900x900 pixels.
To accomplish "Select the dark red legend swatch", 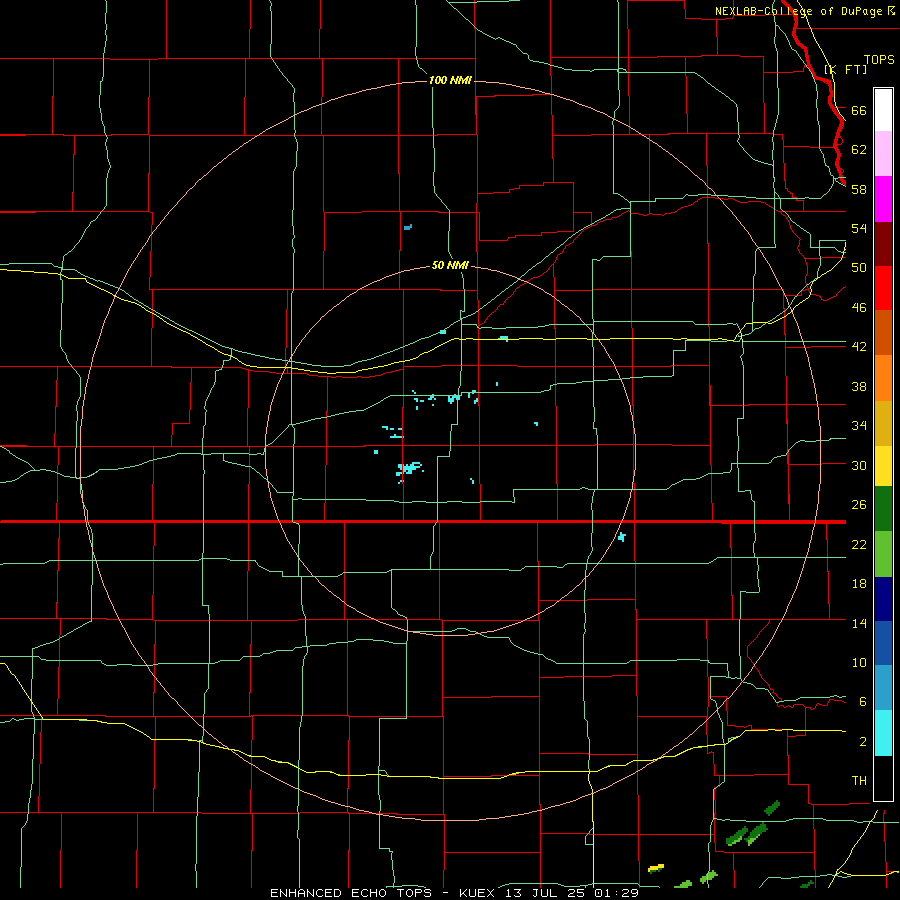I will (883, 243).
